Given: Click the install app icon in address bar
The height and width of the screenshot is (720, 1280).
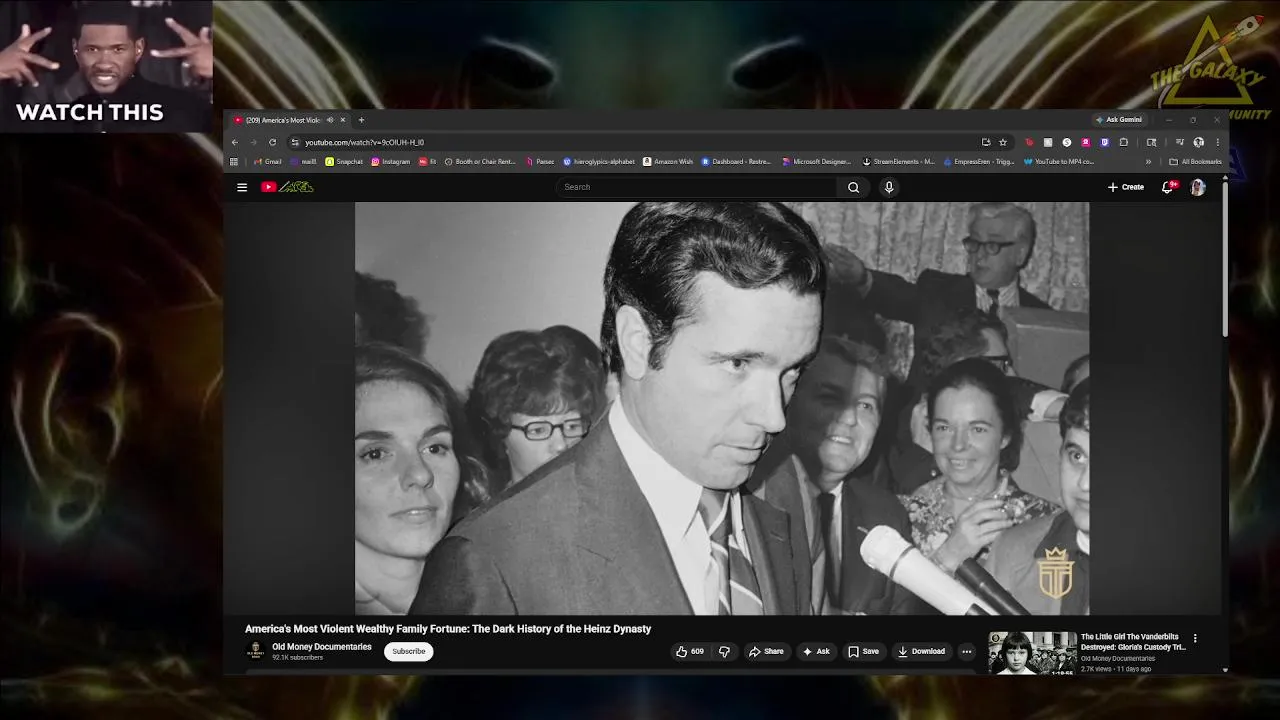Looking at the screenshot, I should coord(986,142).
